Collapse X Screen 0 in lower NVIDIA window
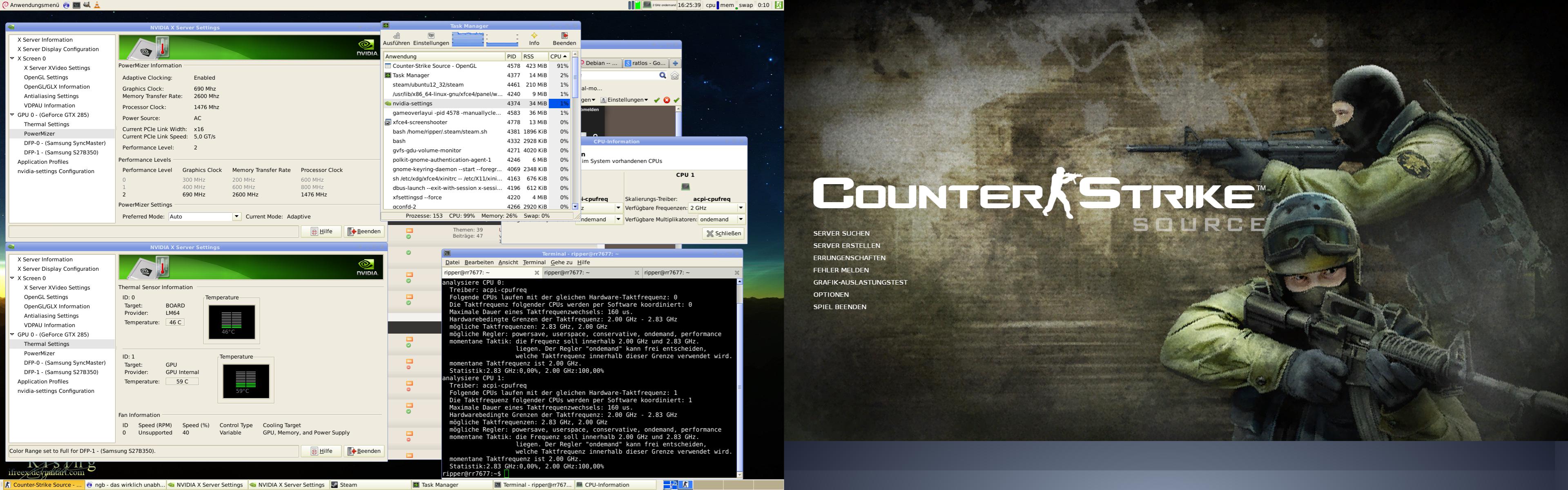1568x490 pixels. [x=12, y=278]
